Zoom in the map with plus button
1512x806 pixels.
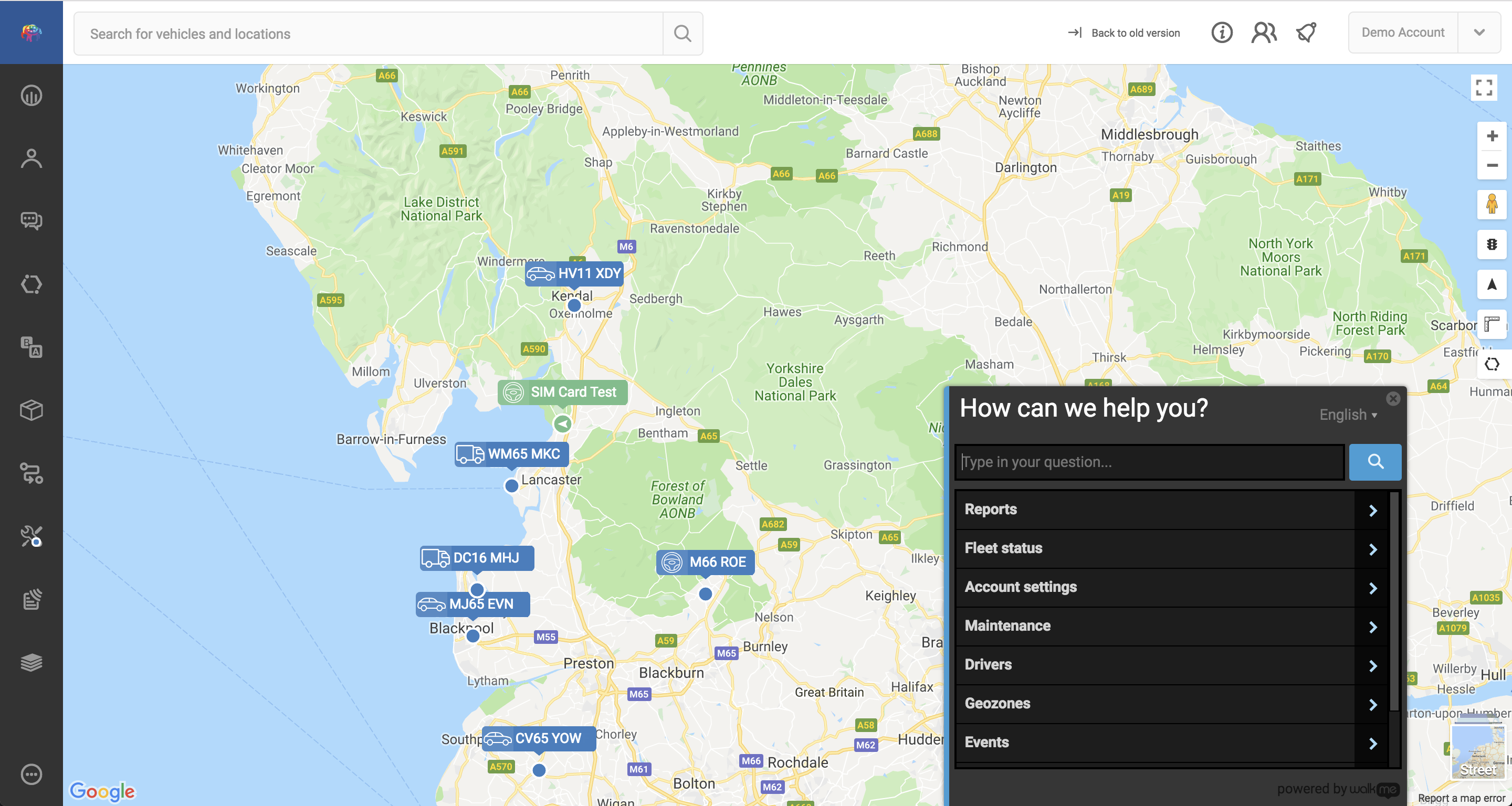tap(1492, 136)
